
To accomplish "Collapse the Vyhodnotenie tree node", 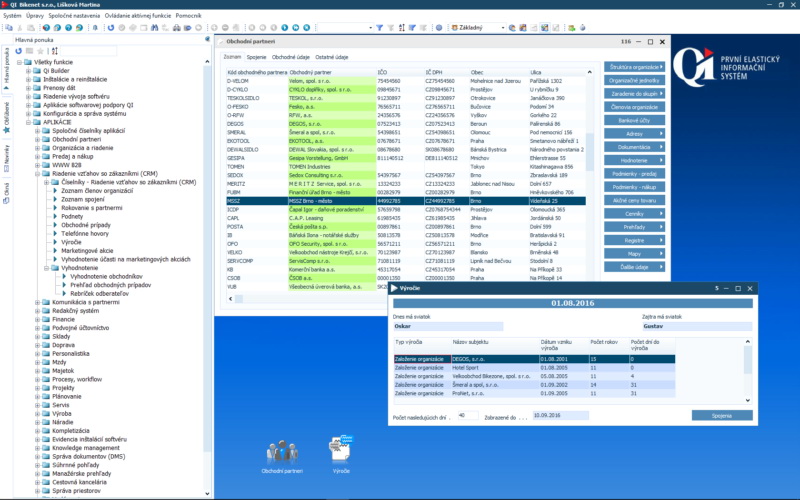I will point(46,268).
